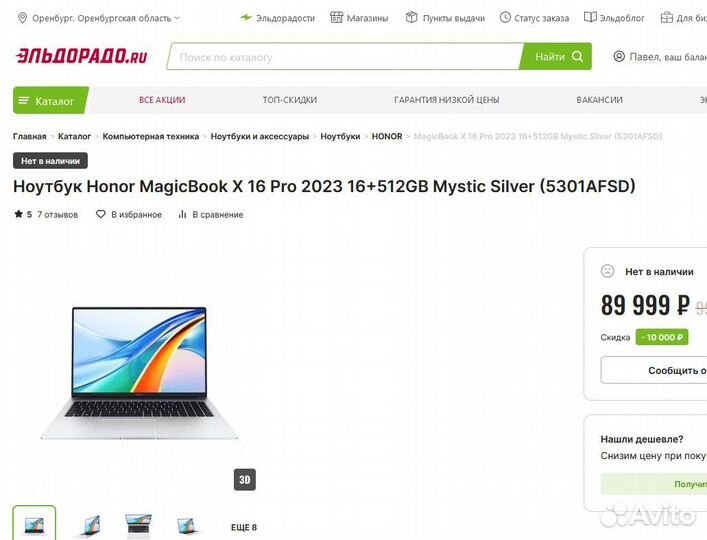Open the Магазины store icon link
The height and width of the screenshot is (540, 707).
336,18
